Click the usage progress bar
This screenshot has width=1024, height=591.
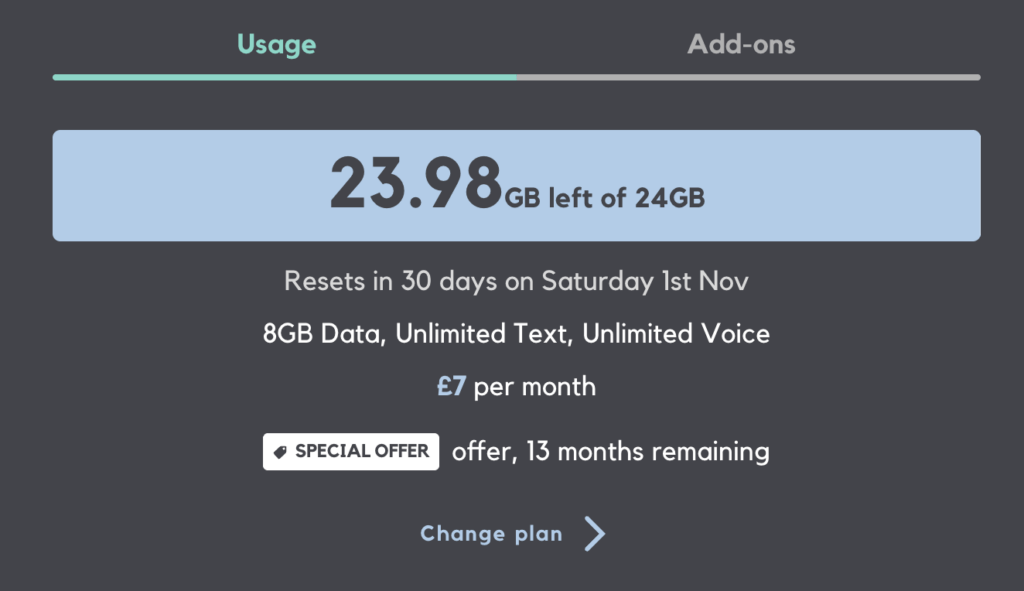517,75
